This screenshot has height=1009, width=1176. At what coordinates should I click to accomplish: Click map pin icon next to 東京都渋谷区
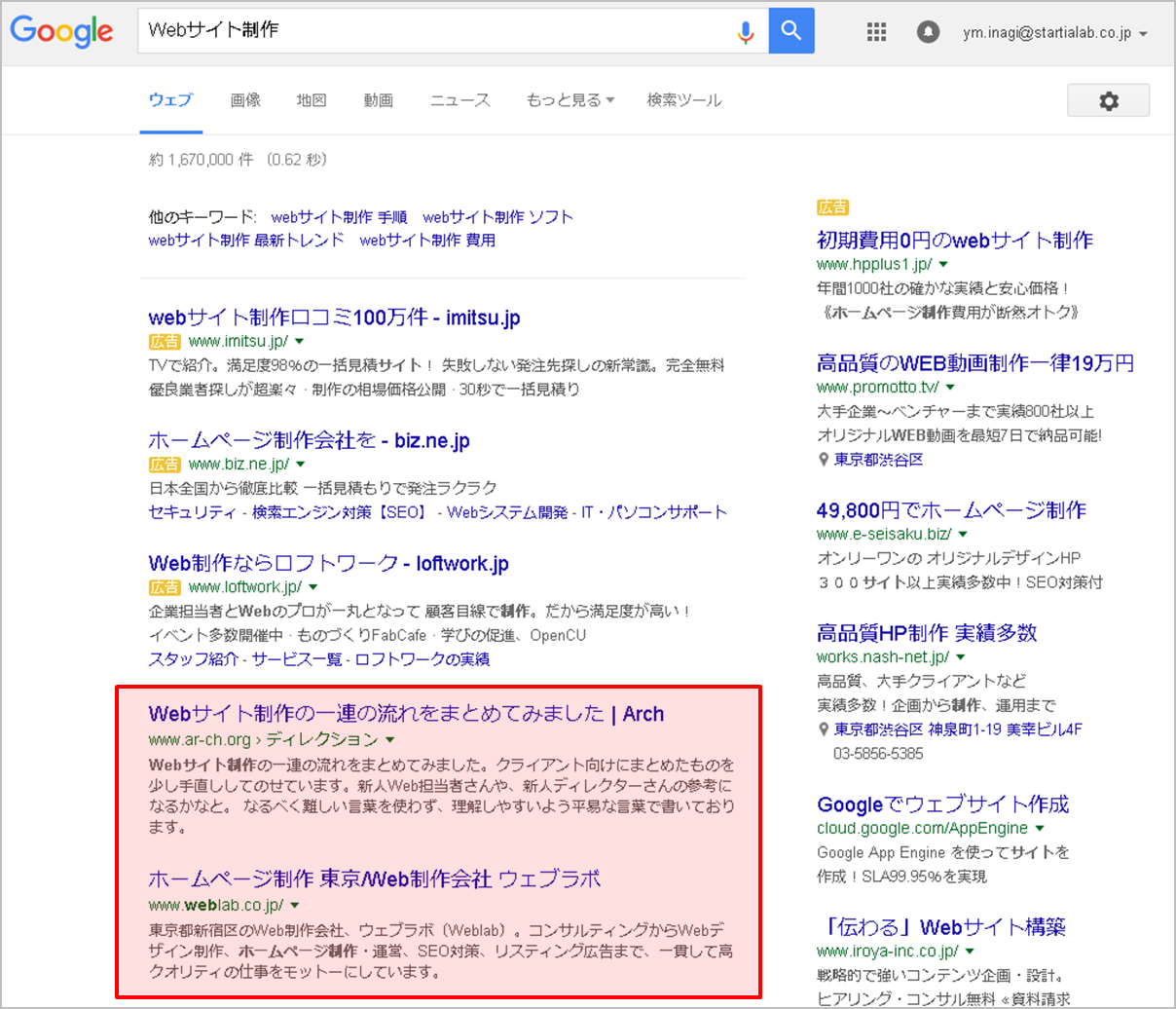click(x=824, y=460)
